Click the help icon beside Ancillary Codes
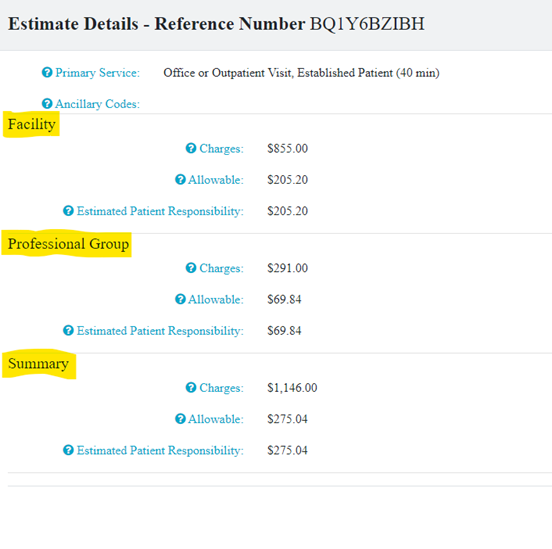Viewport: 552px width, 549px height. tap(47, 104)
